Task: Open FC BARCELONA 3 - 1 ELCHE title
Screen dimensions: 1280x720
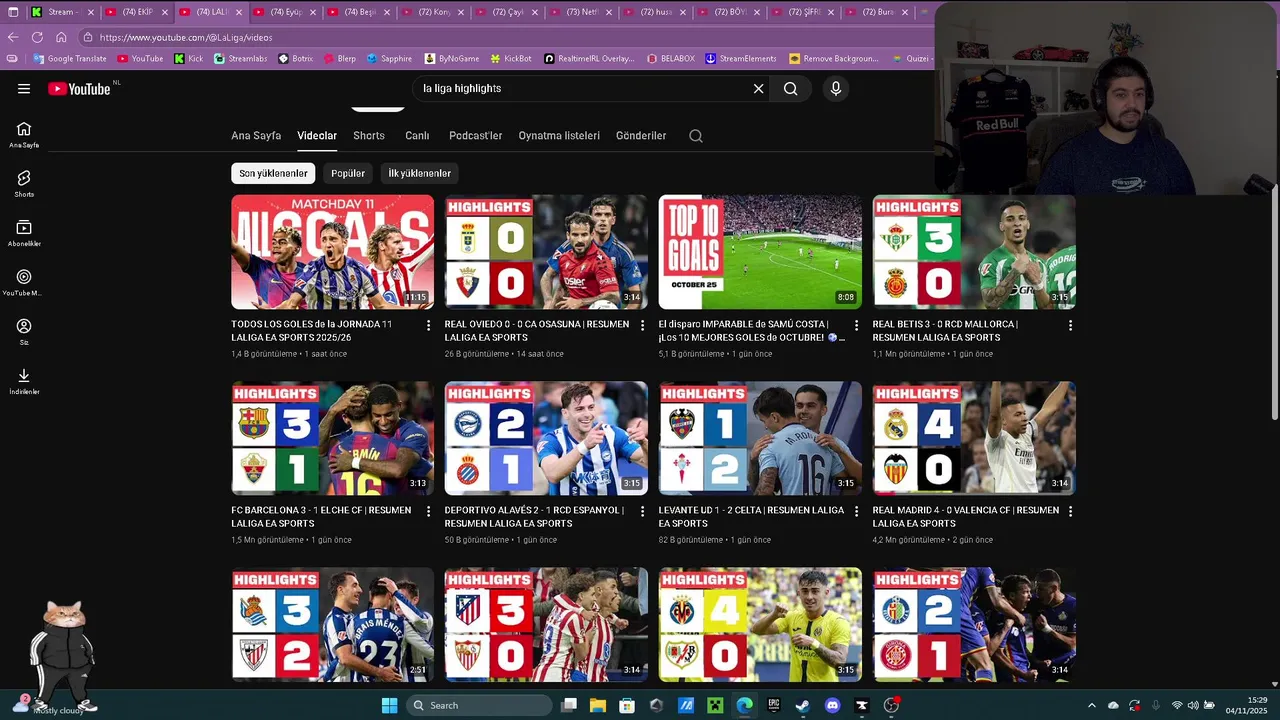Action: (321, 517)
